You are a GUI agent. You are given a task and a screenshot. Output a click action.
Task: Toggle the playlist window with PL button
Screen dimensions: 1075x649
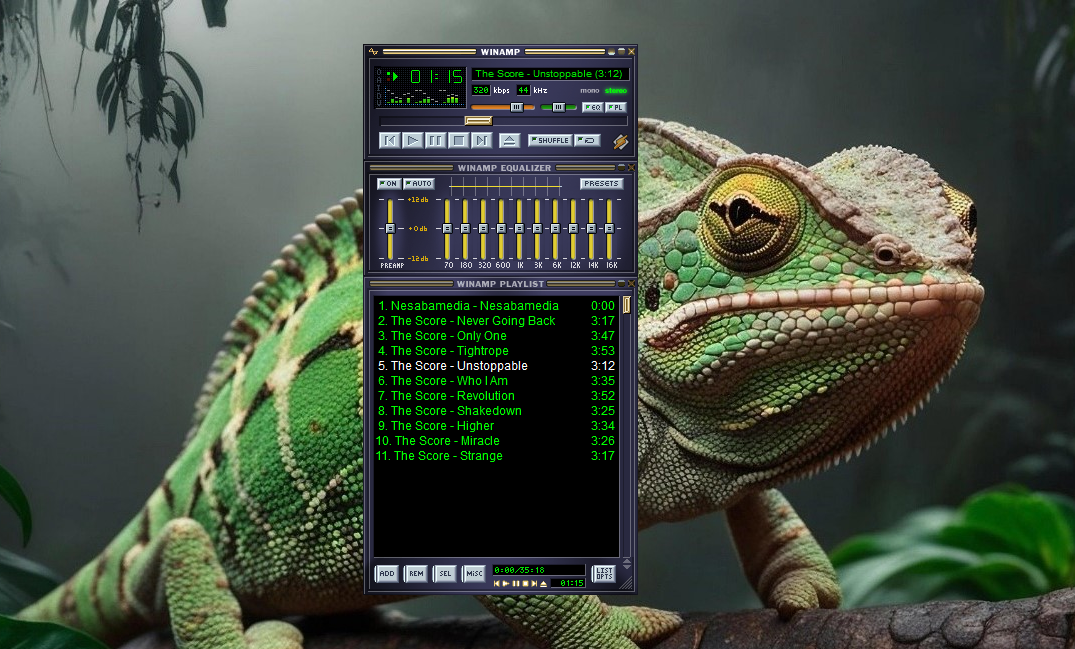click(616, 107)
